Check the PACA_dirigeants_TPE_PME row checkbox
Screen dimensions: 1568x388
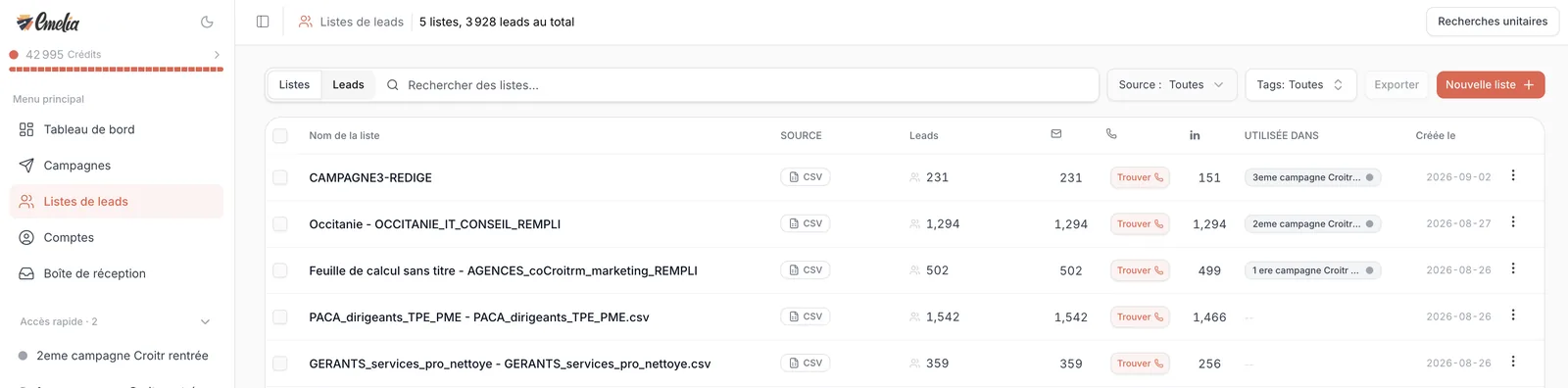coord(280,317)
